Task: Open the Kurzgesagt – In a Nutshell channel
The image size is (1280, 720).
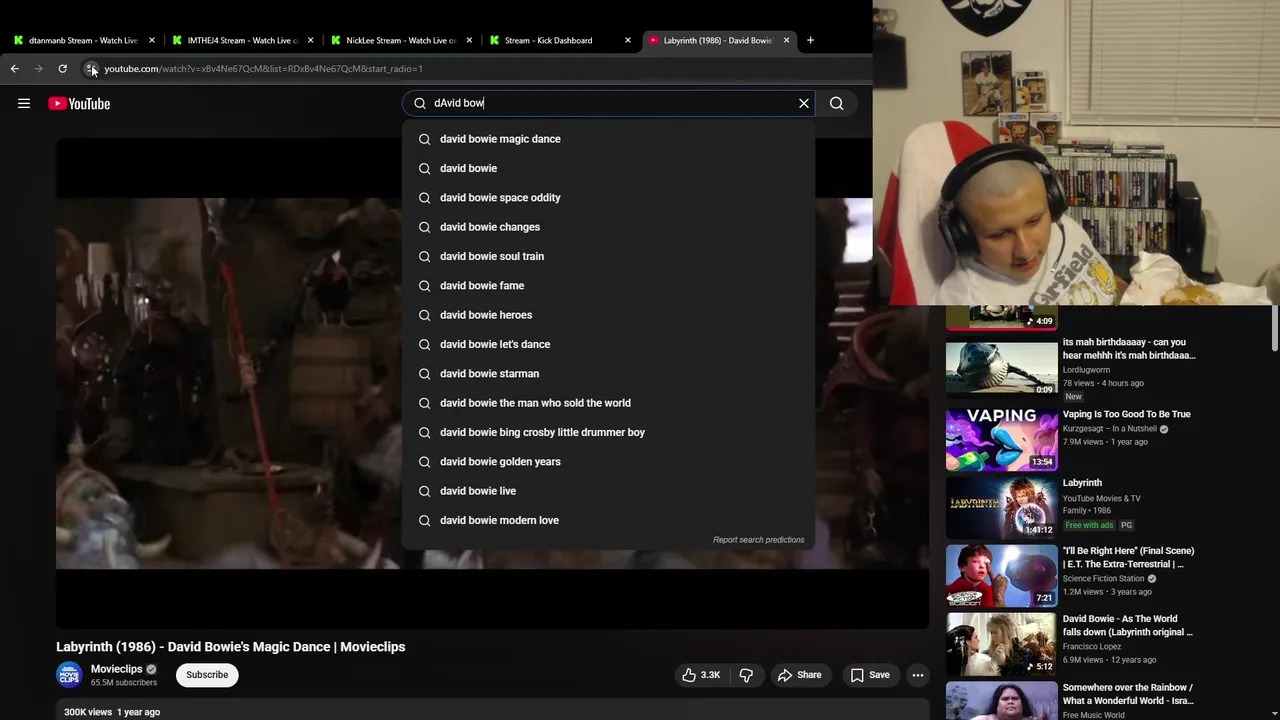Action: [1110, 429]
